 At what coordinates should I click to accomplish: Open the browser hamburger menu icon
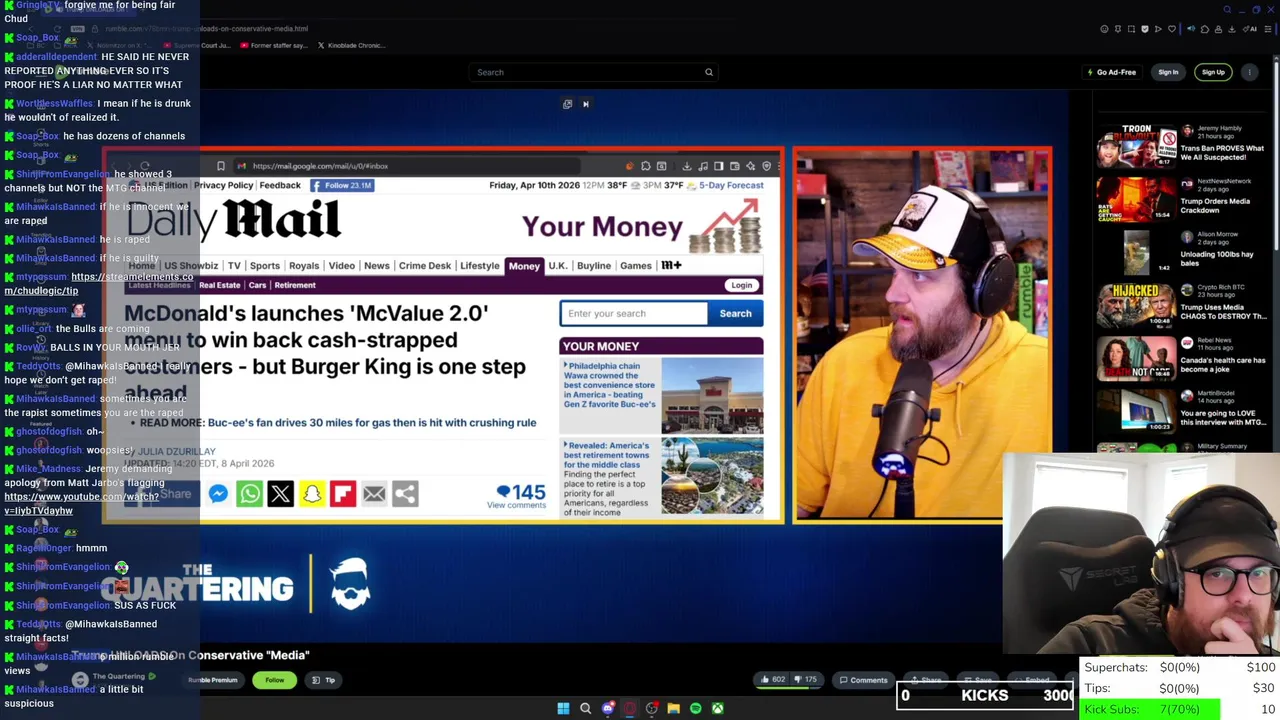click(1268, 29)
